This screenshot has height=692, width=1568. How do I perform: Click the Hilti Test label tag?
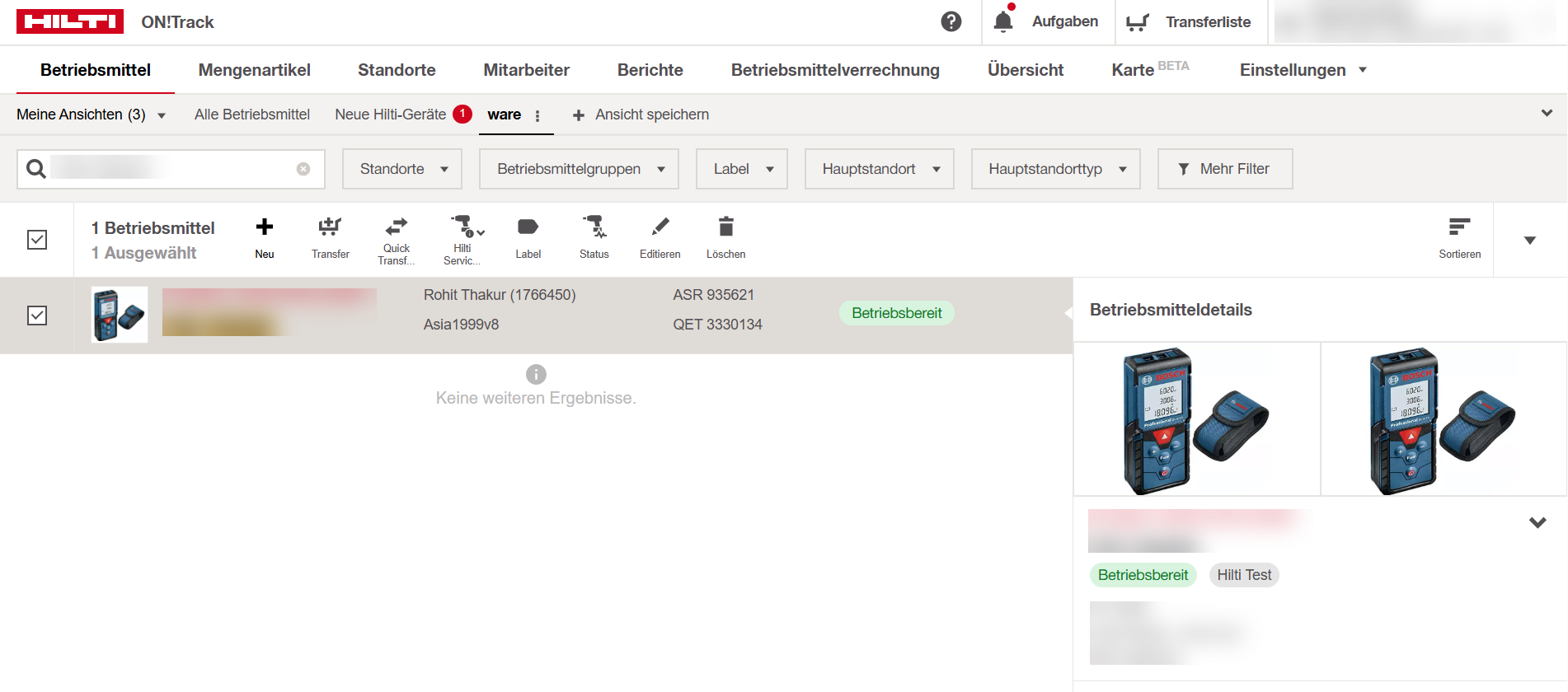click(1244, 575)
